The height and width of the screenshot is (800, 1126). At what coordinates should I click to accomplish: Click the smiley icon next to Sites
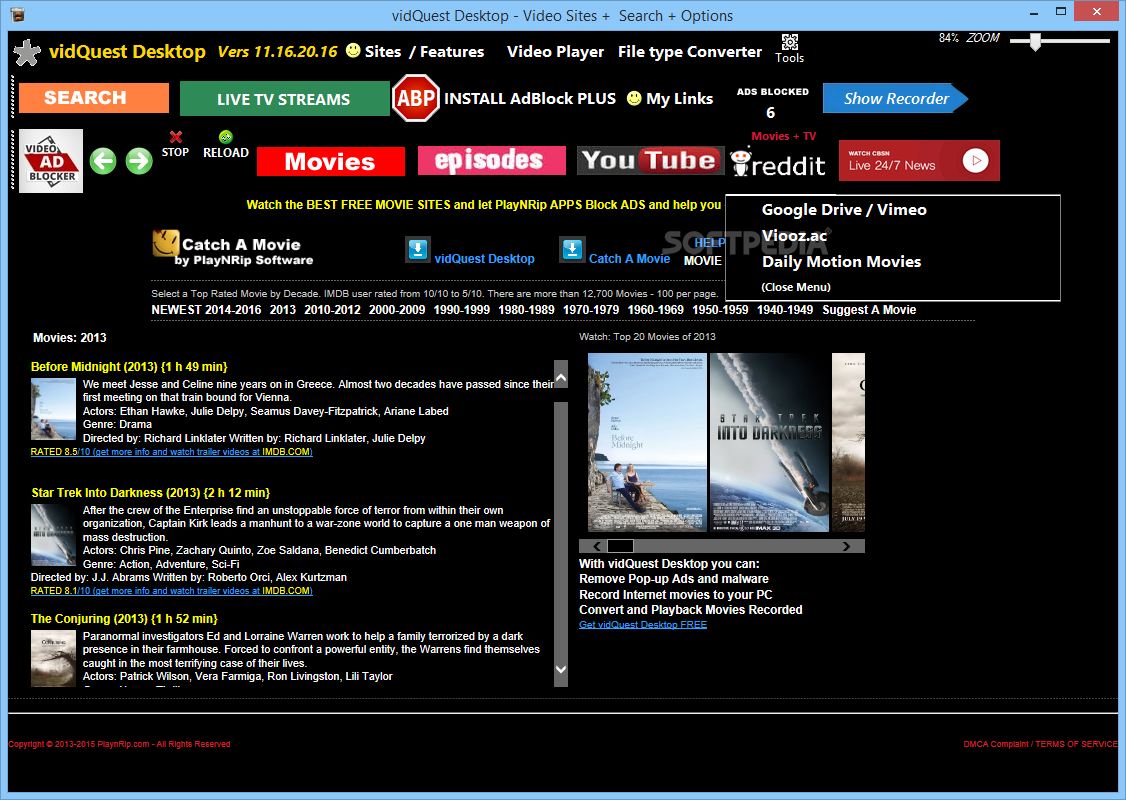353,50
